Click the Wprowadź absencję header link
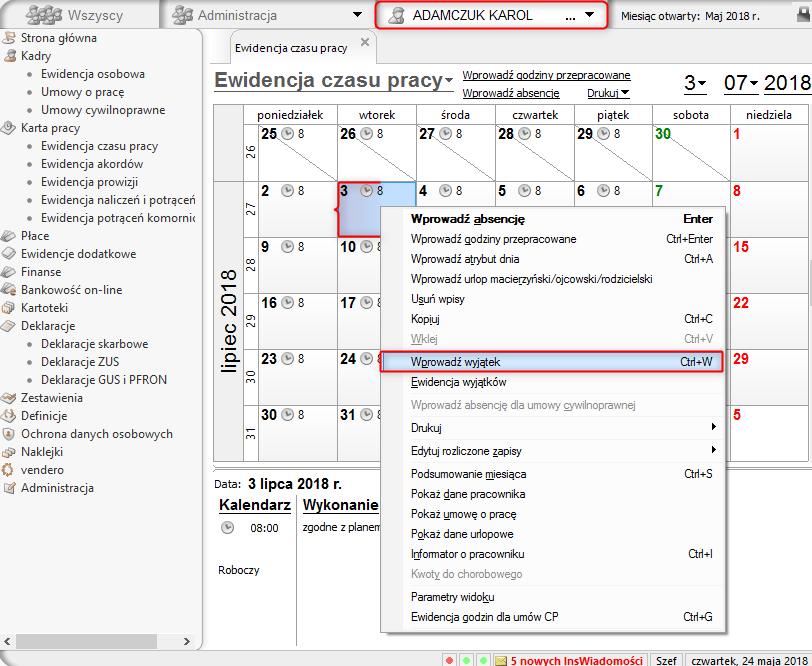This screenshot has height=666, width=812. coord(511,93)
